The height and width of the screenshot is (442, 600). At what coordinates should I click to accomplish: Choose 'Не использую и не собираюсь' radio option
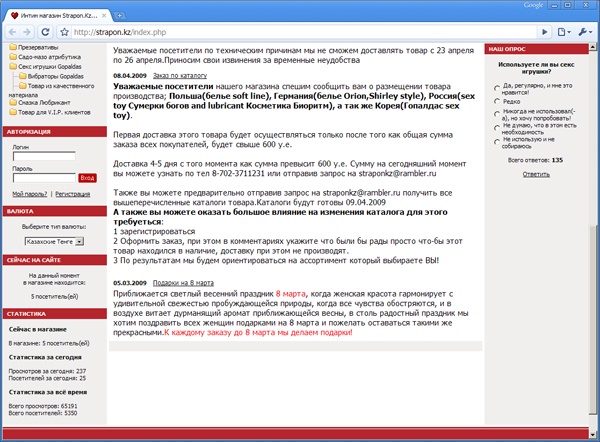point(497,142)
